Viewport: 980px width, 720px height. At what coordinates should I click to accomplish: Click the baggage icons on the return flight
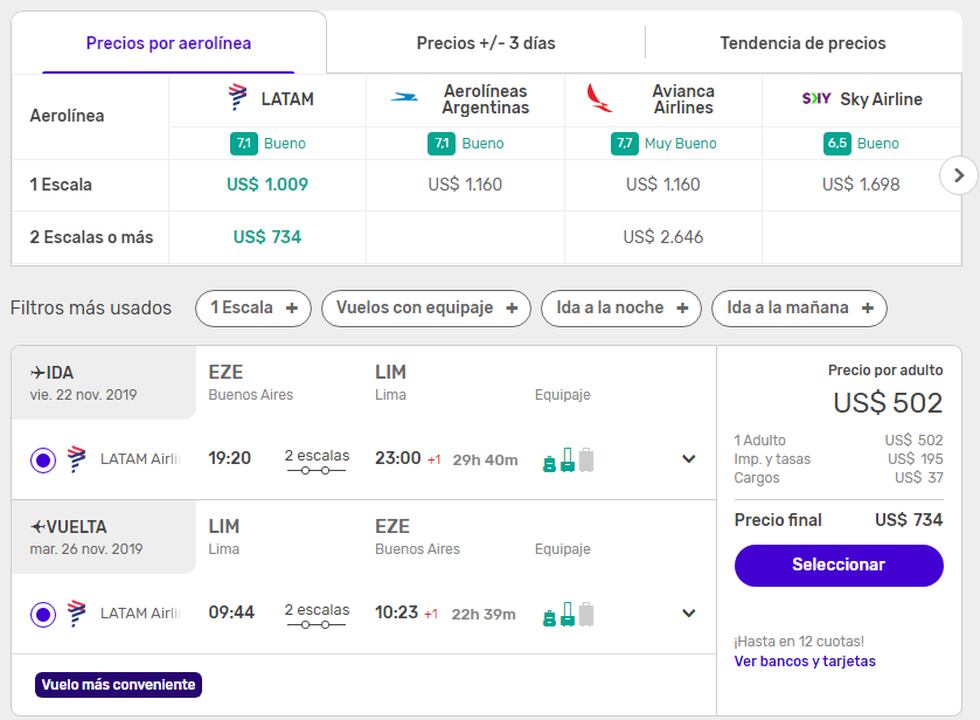click(567, 614)
